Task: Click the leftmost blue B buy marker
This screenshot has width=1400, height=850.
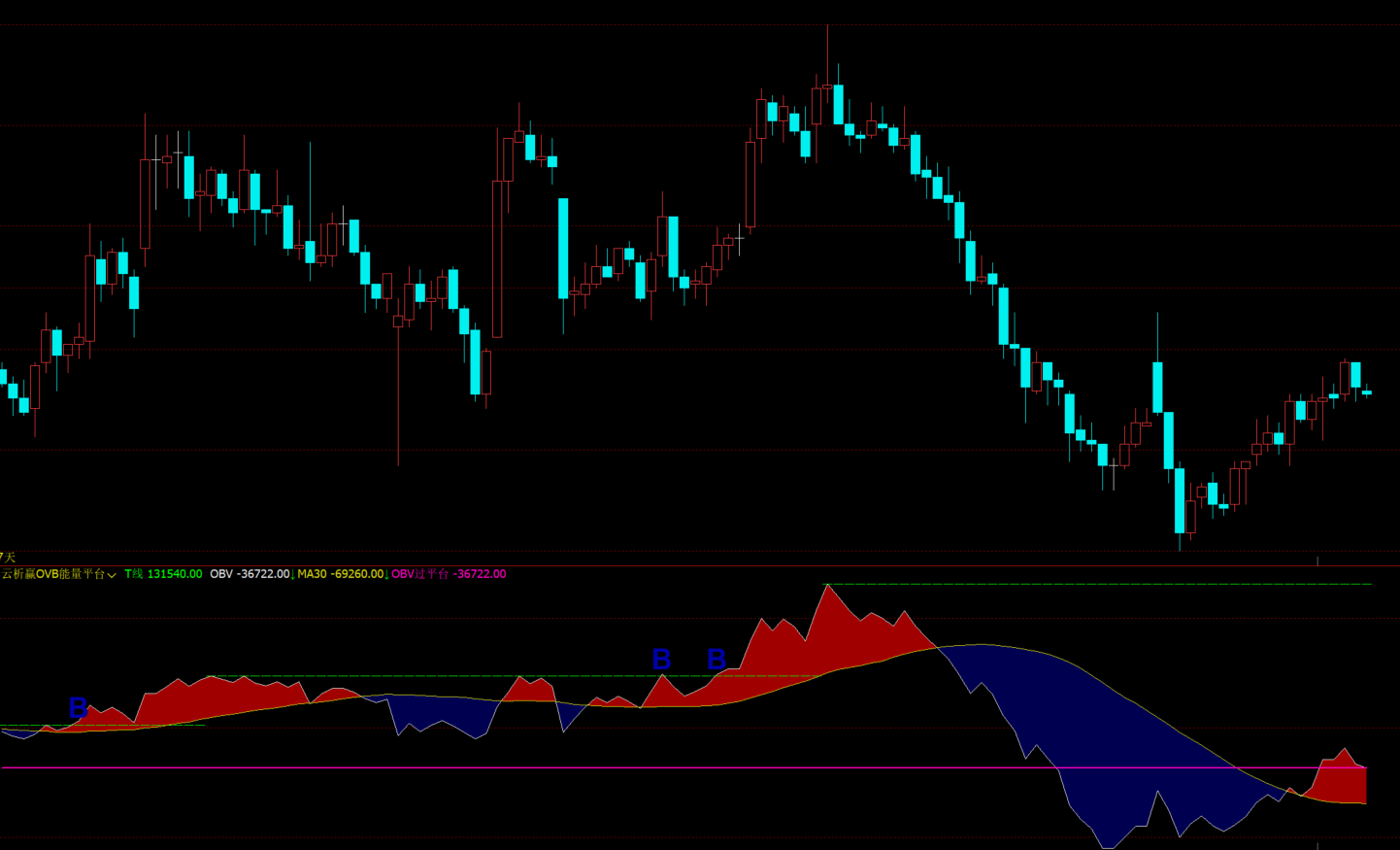Action: [79, 708]
